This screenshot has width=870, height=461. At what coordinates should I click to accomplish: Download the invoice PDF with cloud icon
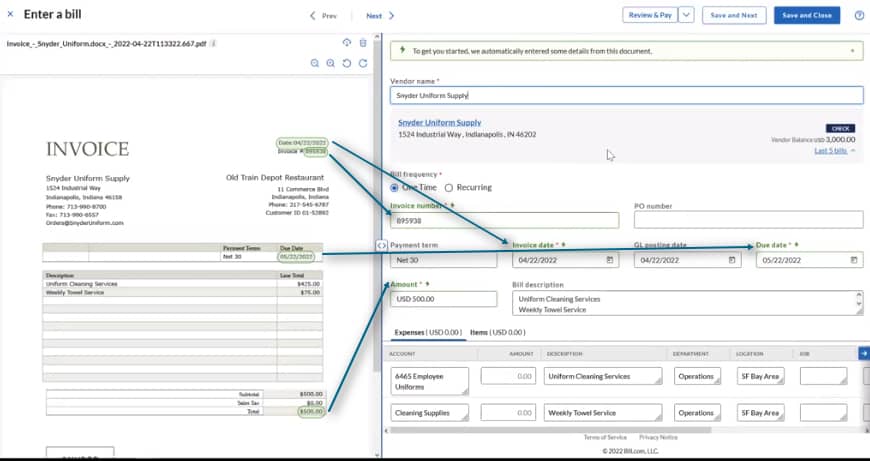(347, 43)
